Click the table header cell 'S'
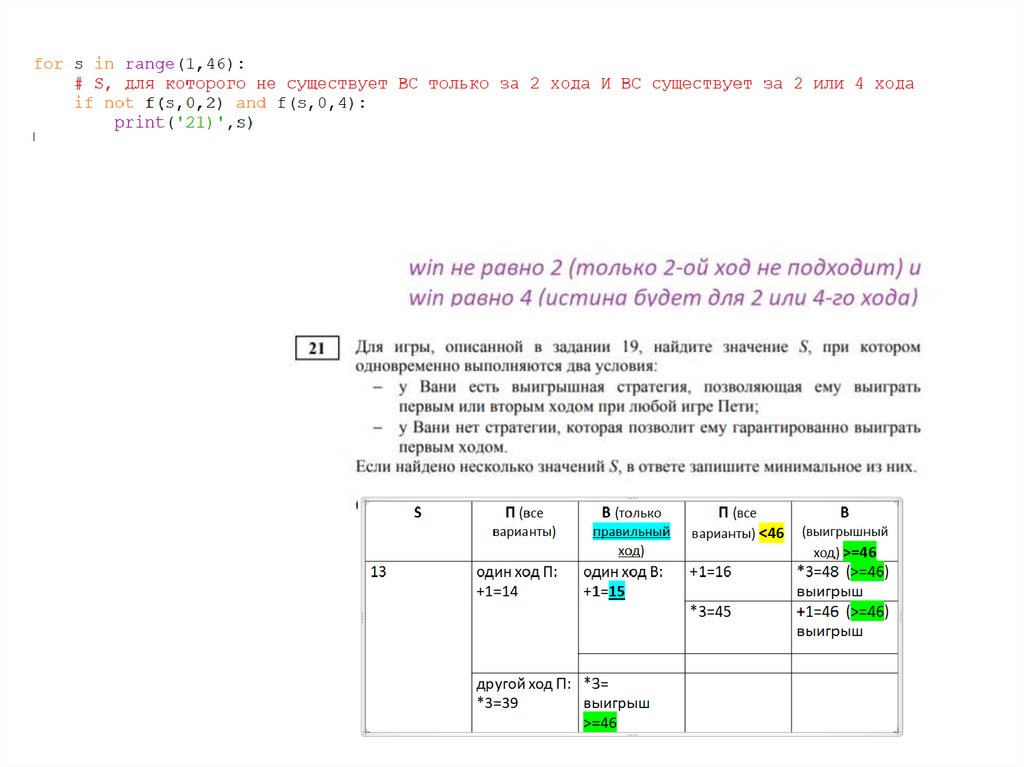Screen dimensions: 1024x767 pos(418,531)
